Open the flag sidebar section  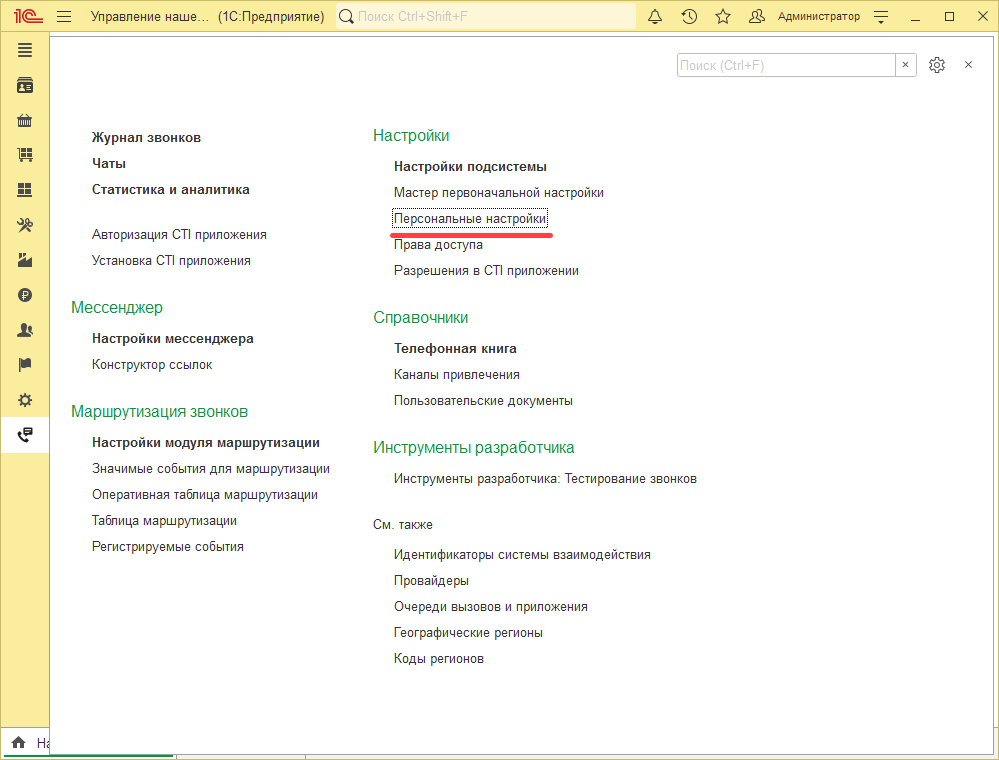(25, 365)
